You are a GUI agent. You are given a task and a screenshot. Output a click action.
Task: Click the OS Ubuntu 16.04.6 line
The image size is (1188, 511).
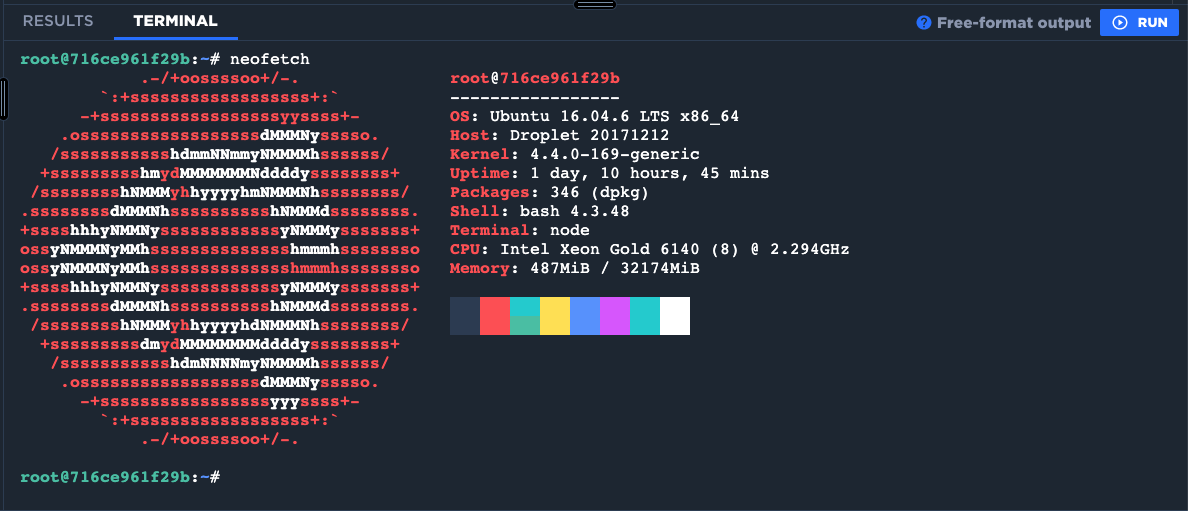594,116
